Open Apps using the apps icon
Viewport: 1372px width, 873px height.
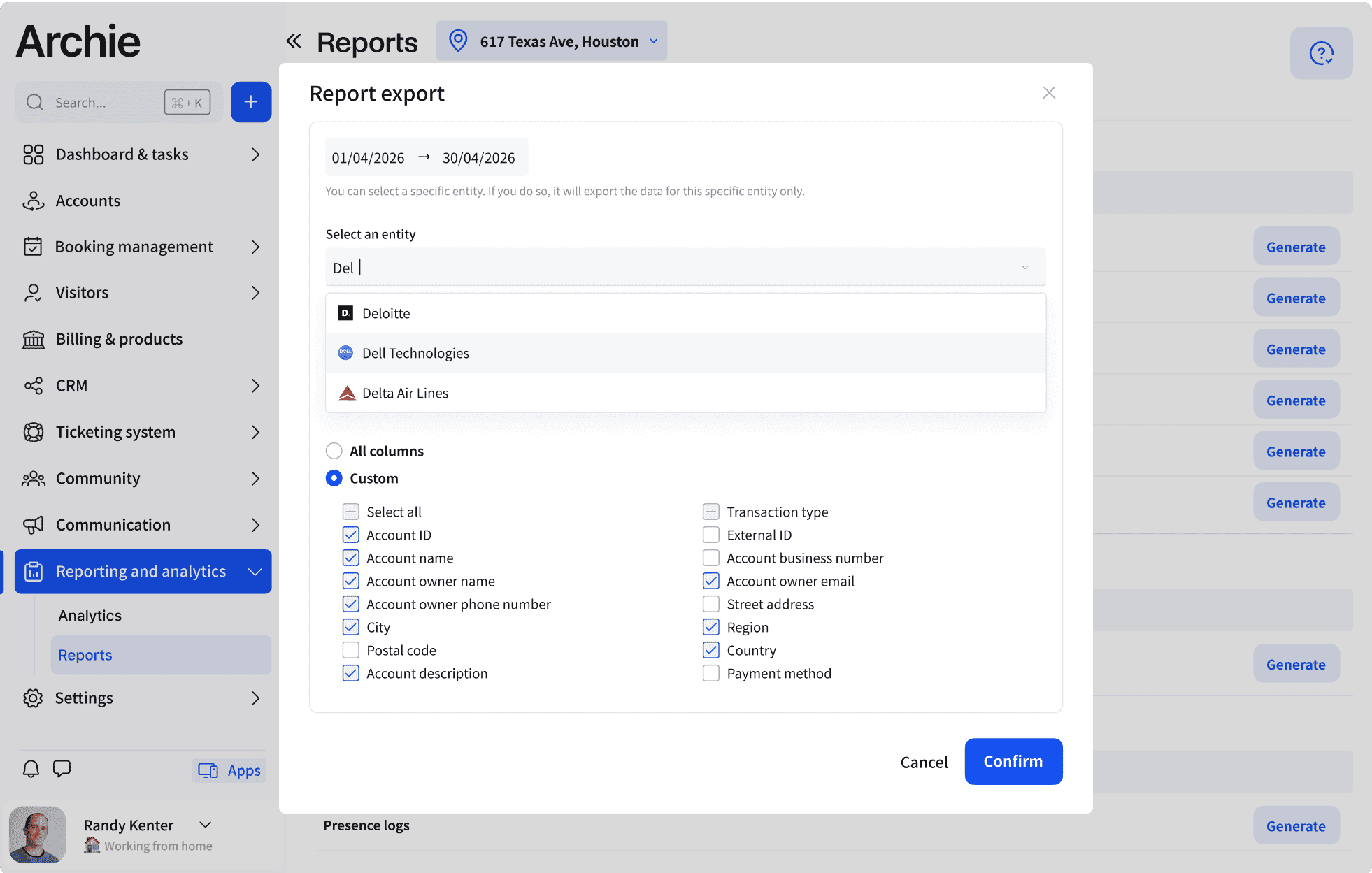tap(208, 770)
